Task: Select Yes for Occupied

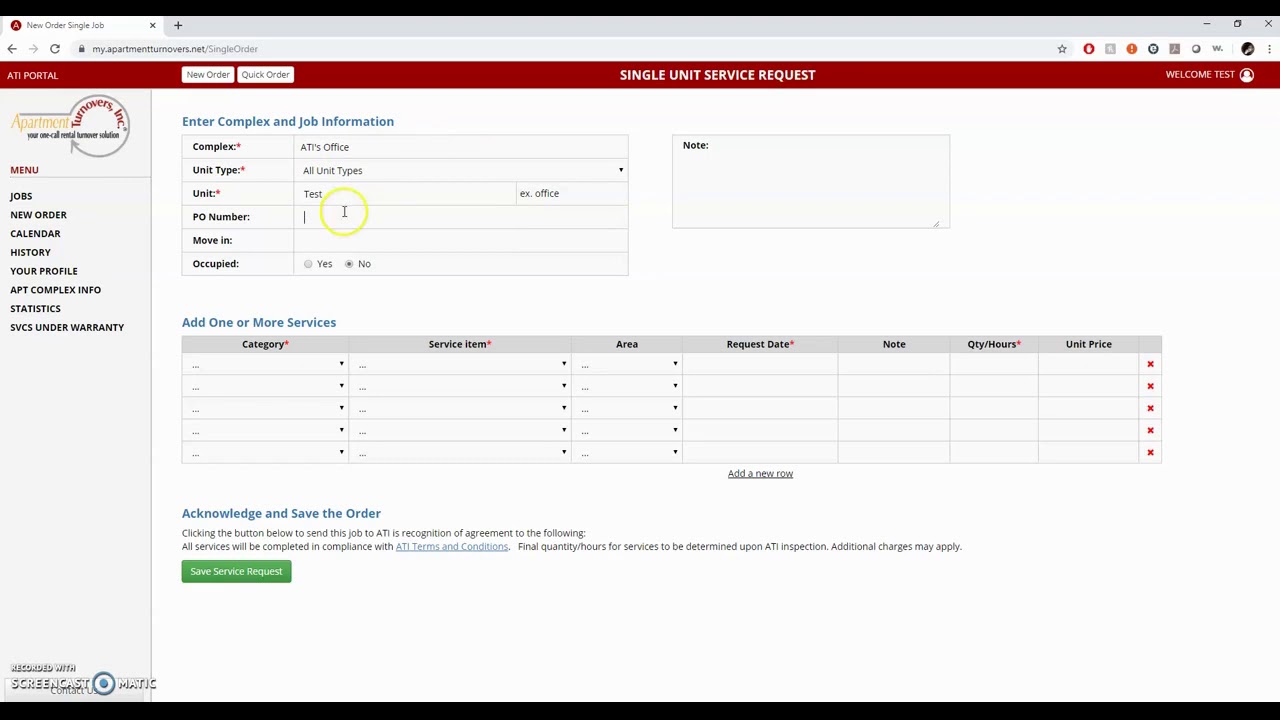Action: 308,264
